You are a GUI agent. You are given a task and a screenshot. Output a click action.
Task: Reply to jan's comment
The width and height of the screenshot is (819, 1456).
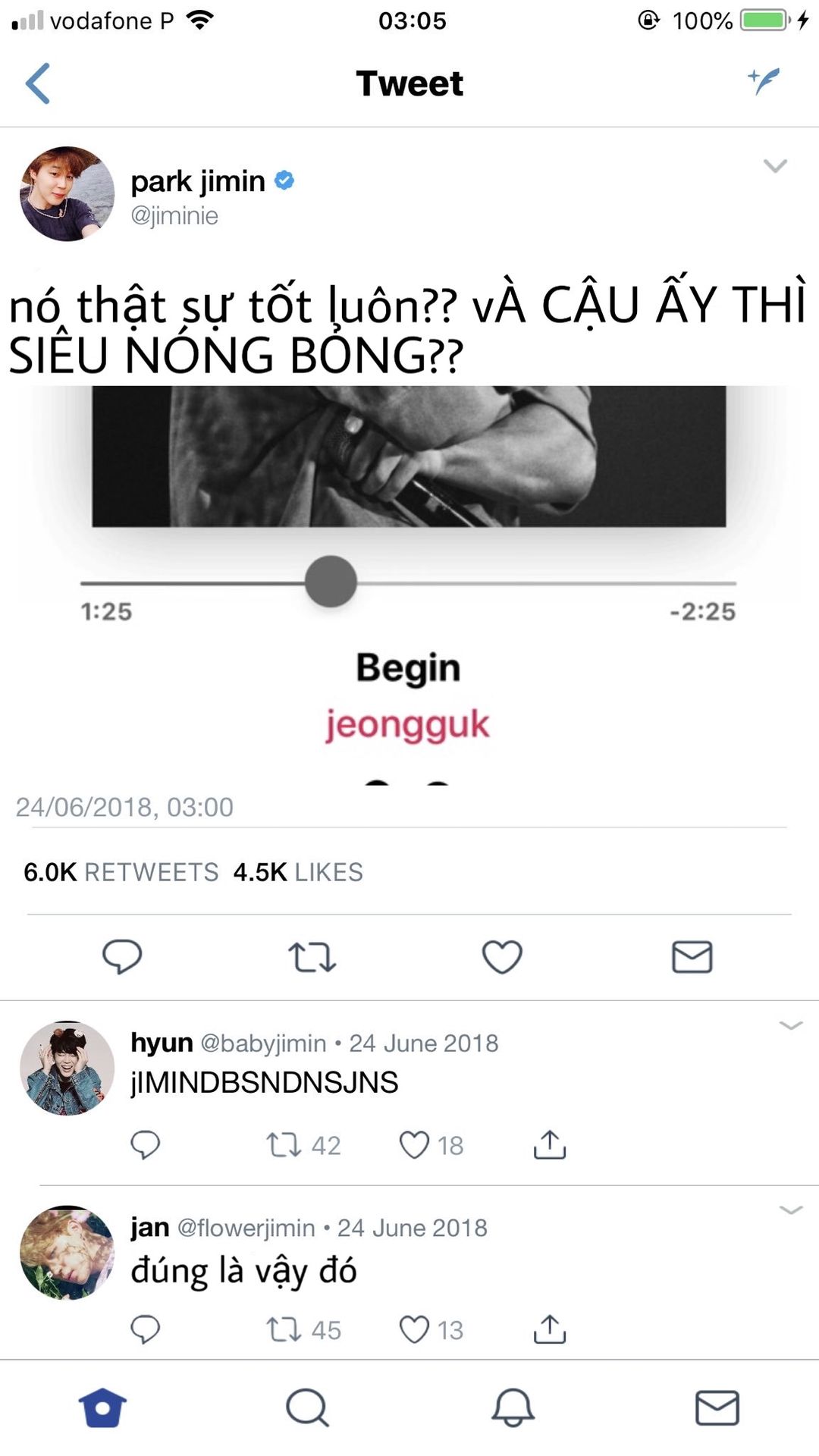(x=145, y=1329)
